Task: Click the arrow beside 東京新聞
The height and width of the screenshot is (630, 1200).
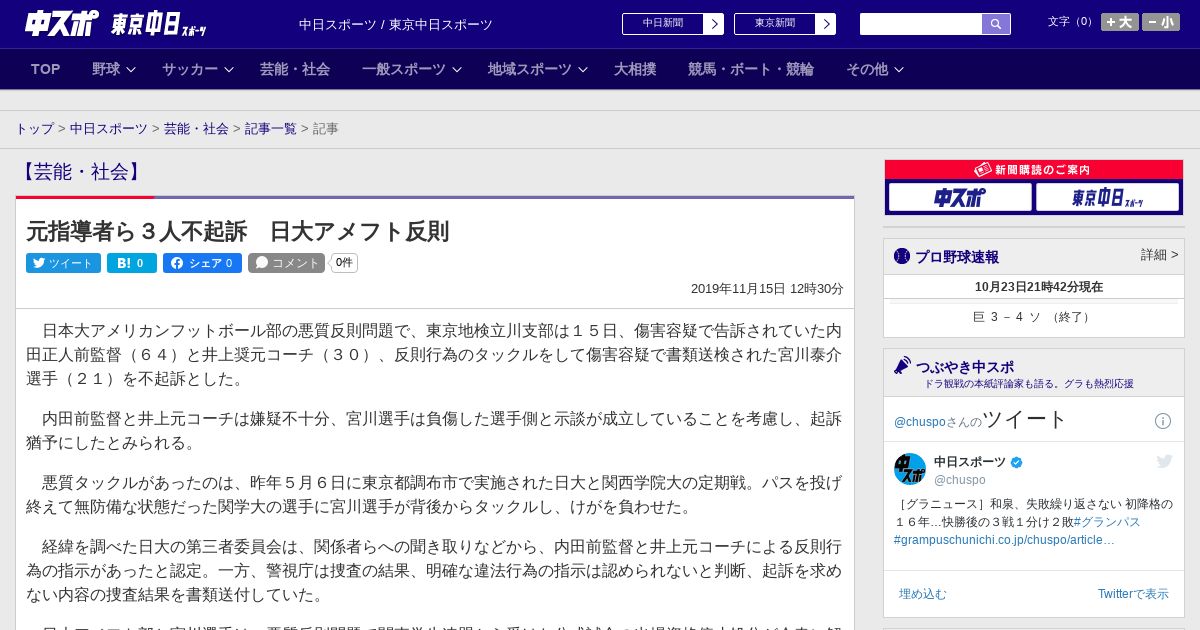Action: (x=825, y=24)
